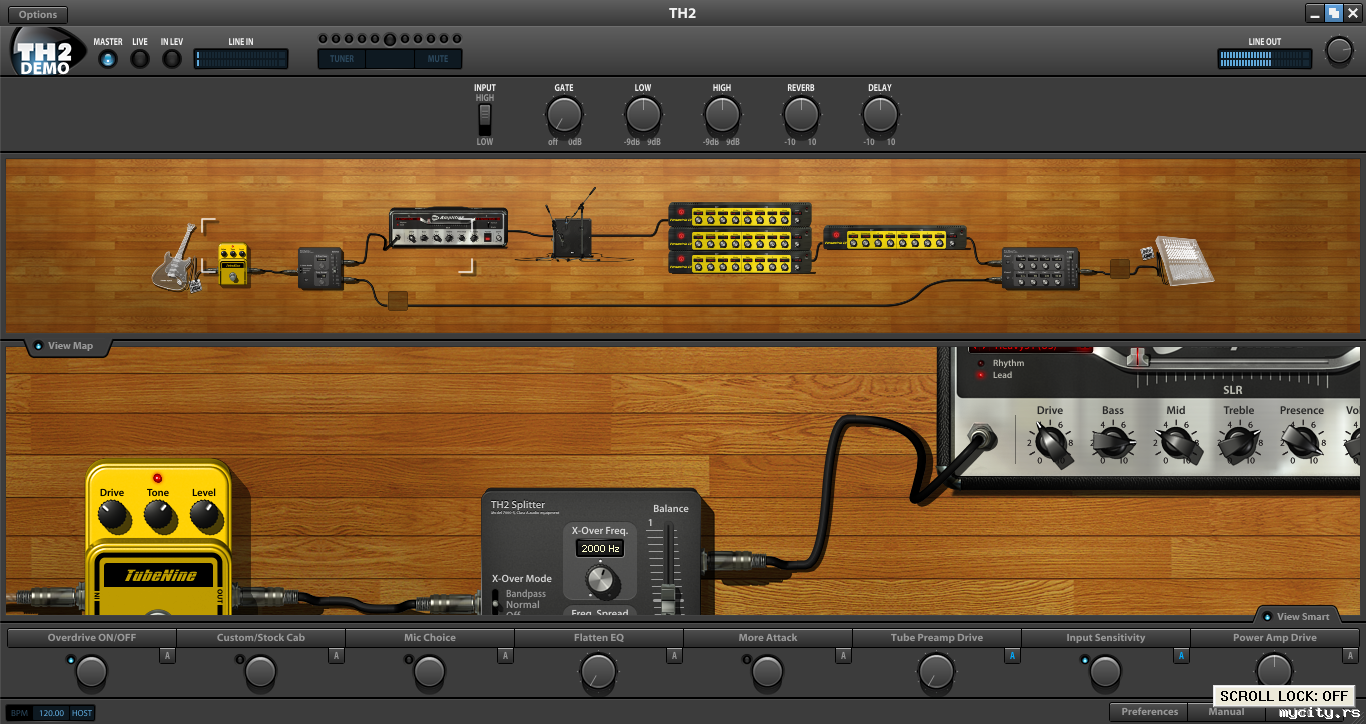Select the mixer unit in the signal chain
Image resolution: width=1366 pixels, height=724 pixels.
click(x=1041, y=269)
